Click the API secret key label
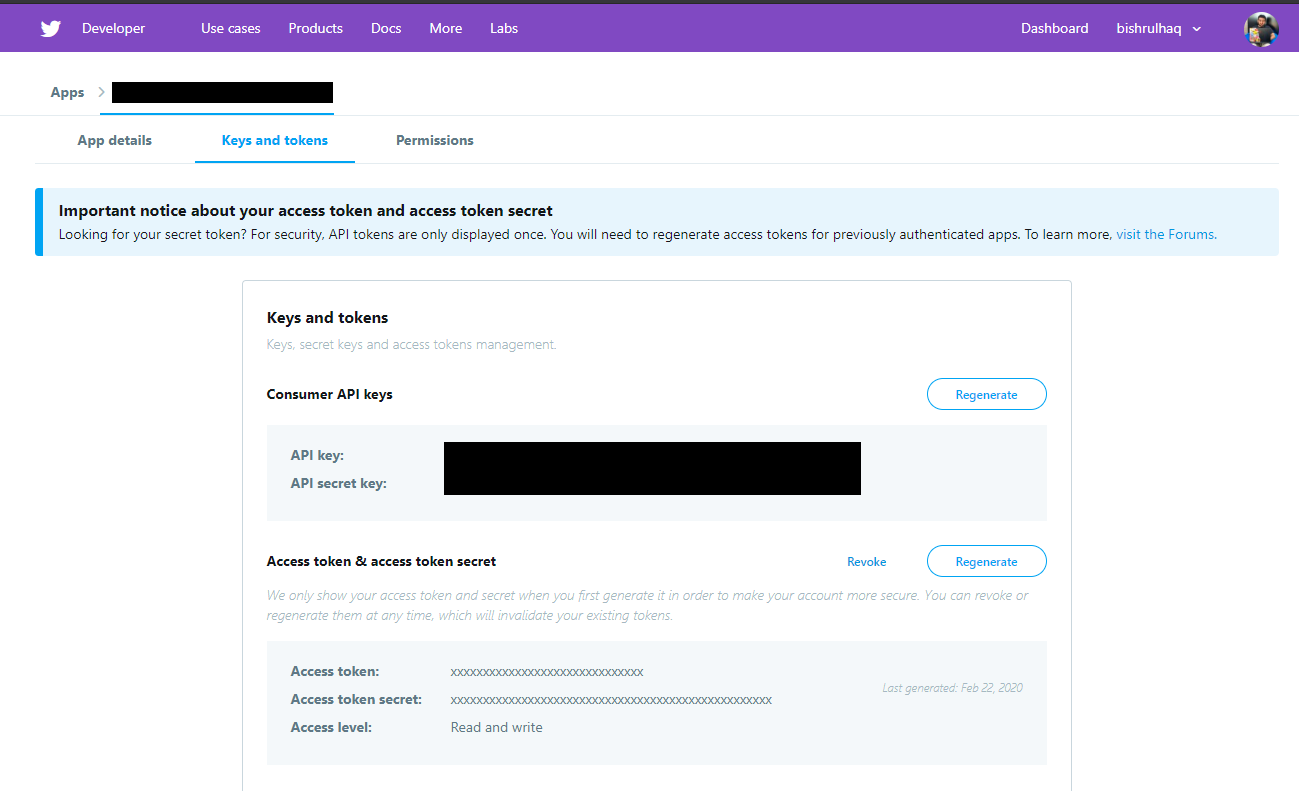The width and height of the screenshot is (1299, 791). (338, 483)
